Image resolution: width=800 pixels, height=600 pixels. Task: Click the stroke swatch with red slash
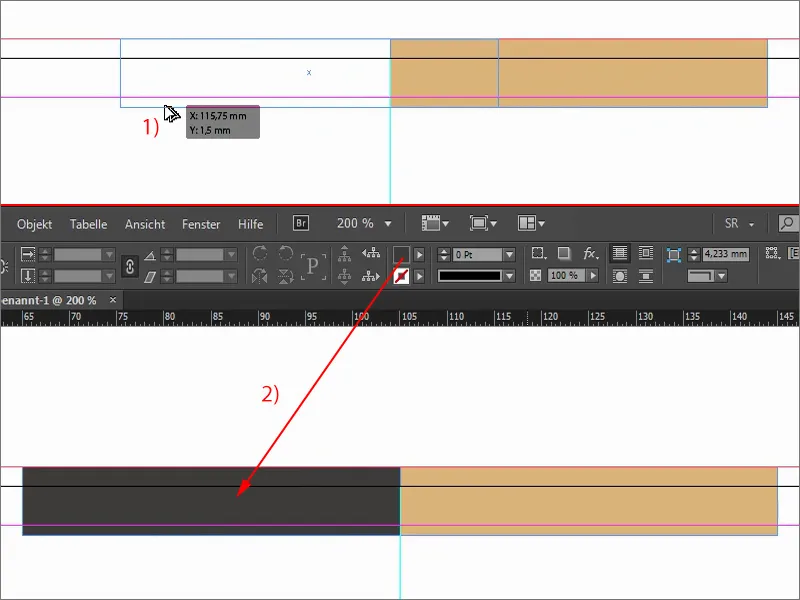pyautogui.click(x=401, y=277)
